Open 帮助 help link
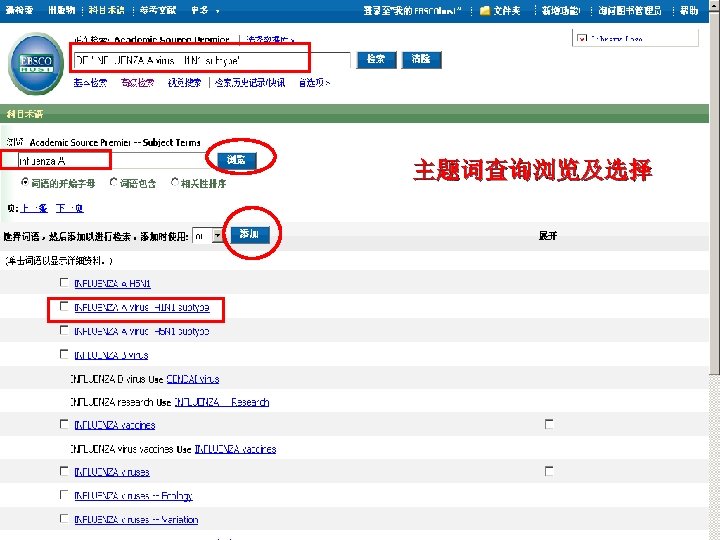The image size is (720, 540). [689, 10]
